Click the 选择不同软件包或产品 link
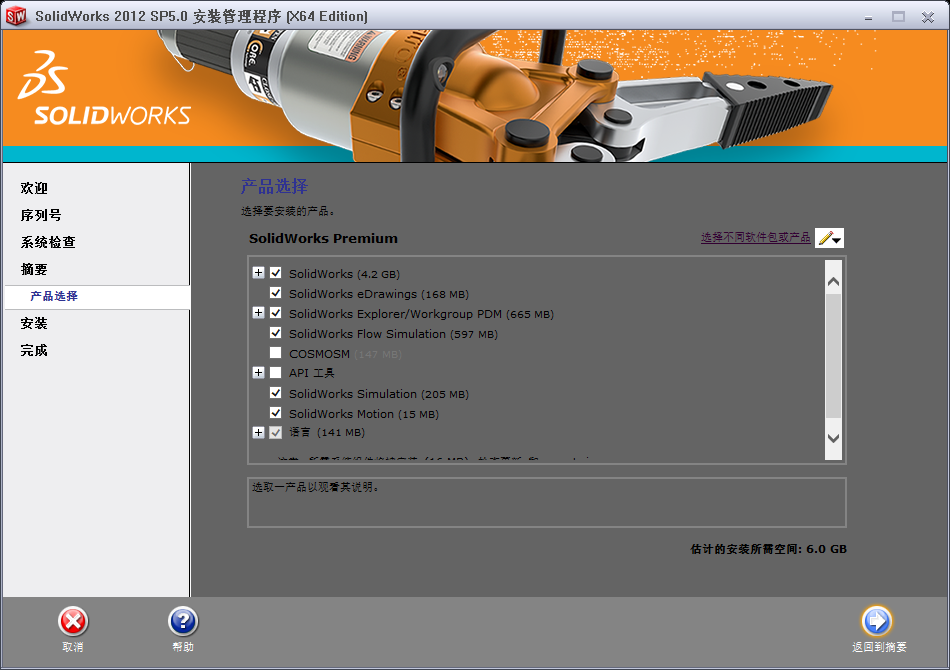950x670 pixels. pos(756,237)
